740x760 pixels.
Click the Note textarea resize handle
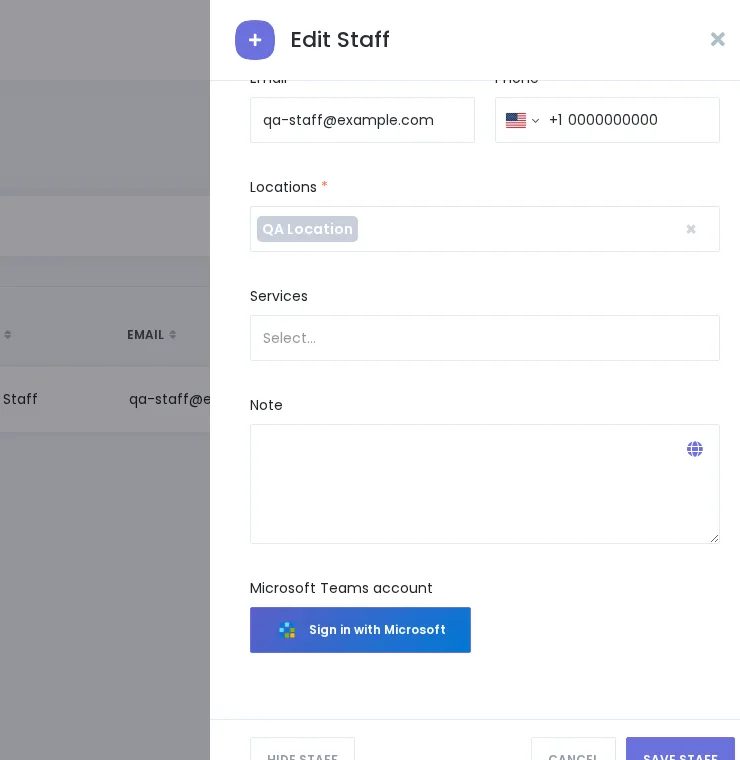coord(714,538)
